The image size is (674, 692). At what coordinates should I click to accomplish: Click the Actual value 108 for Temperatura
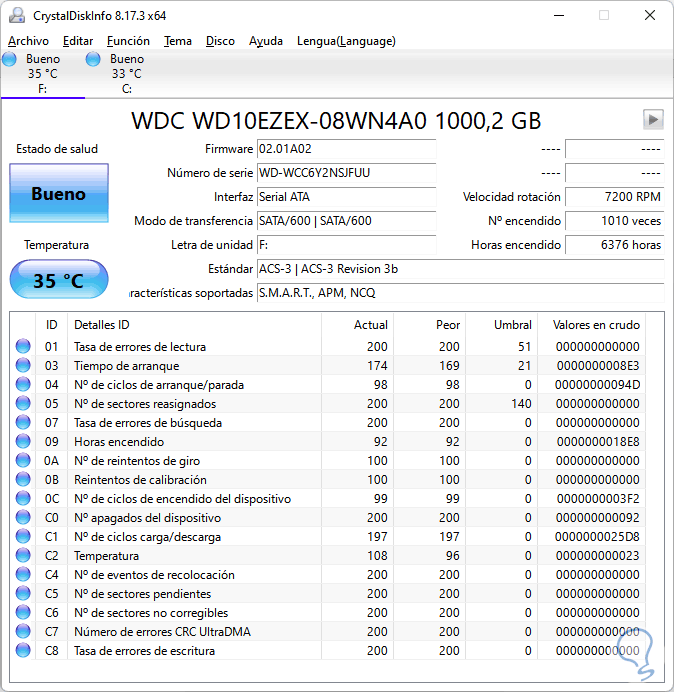pyautogui.click(x=377, y=556)
